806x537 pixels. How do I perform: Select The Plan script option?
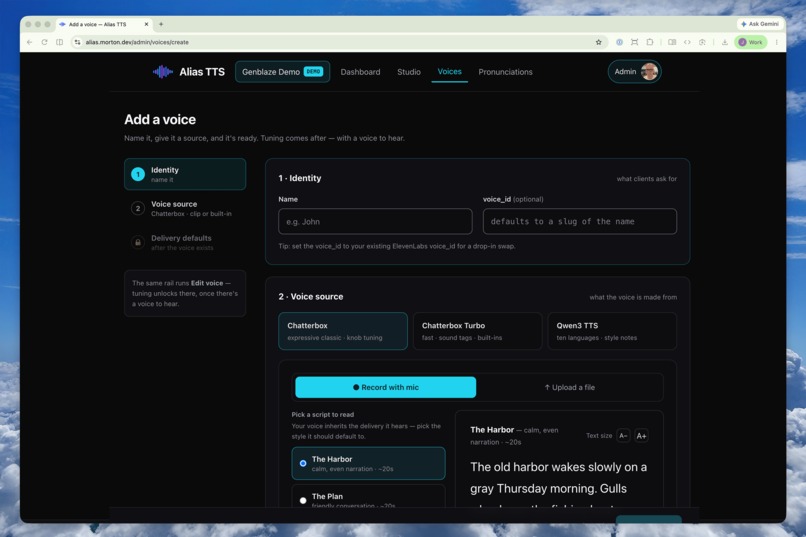point(368,497)
